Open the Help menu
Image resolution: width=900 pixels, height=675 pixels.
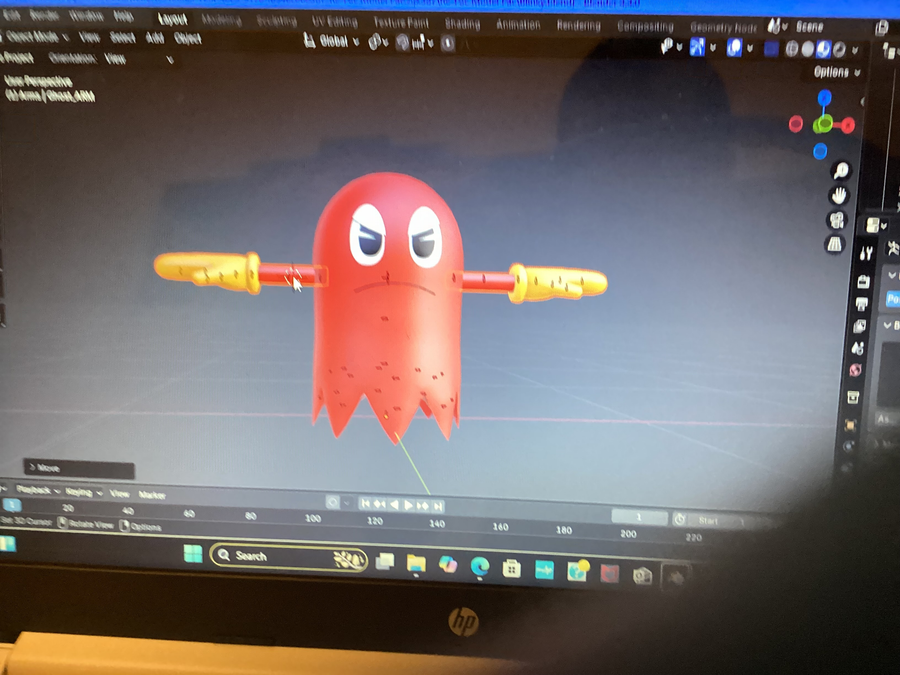coord(123,17)
